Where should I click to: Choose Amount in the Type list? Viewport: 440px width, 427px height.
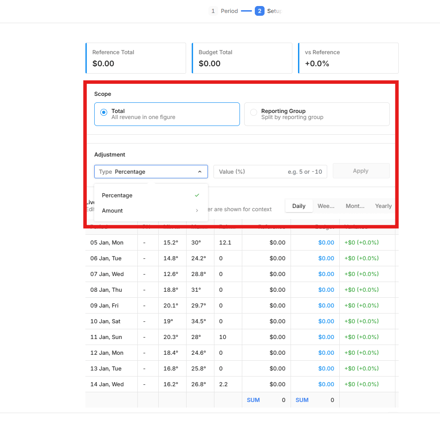coord(151,210)
